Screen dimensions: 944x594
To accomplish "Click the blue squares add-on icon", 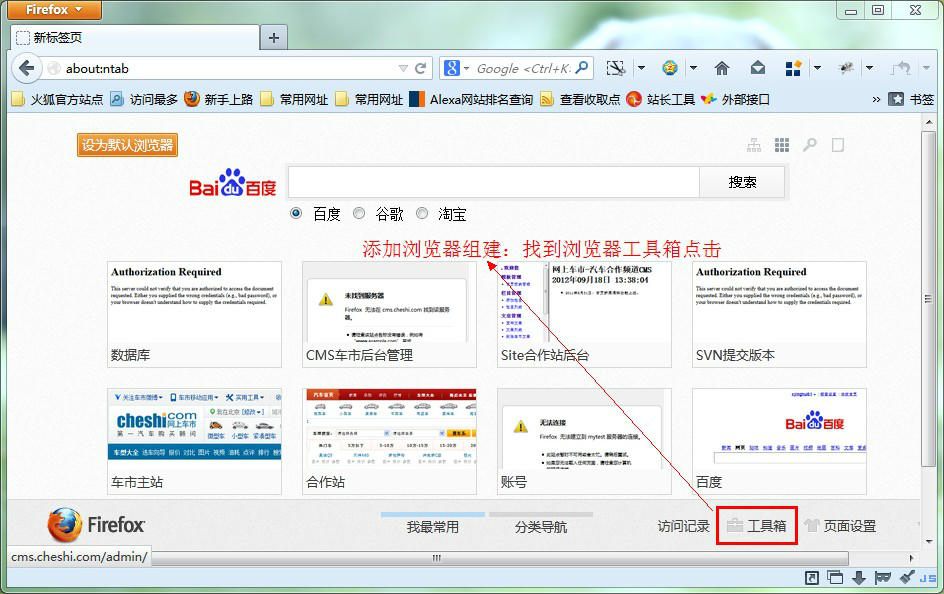I will [x=793, y=68].
